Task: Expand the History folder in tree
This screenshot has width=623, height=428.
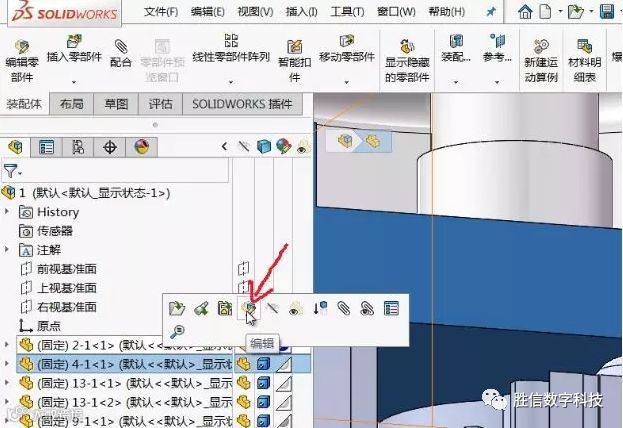Action: 6,211
